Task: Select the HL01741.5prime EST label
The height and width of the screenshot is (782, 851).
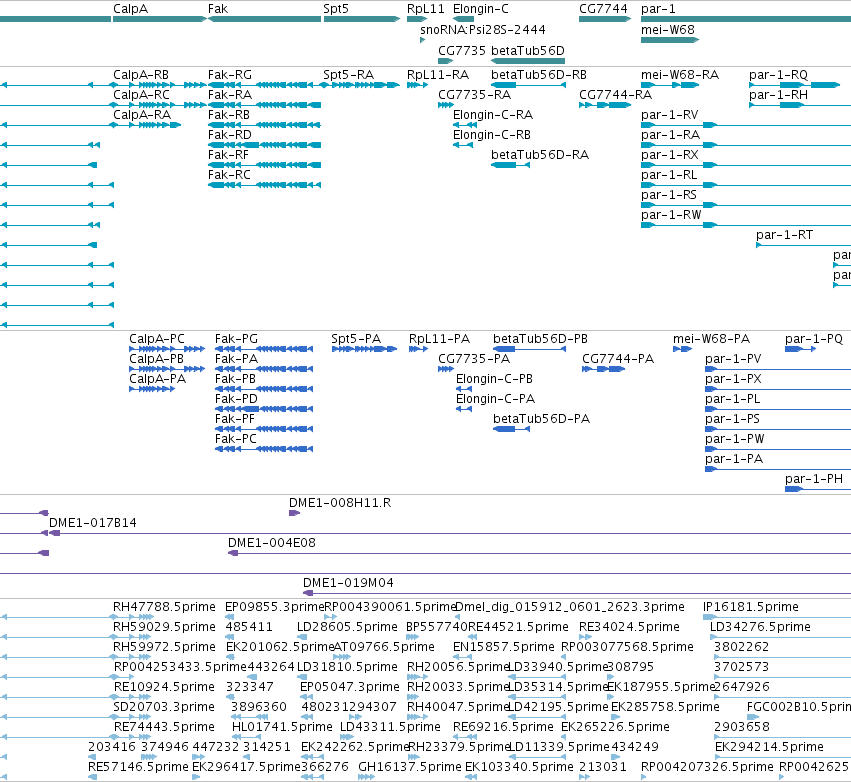Action: [x=282, y=727]
